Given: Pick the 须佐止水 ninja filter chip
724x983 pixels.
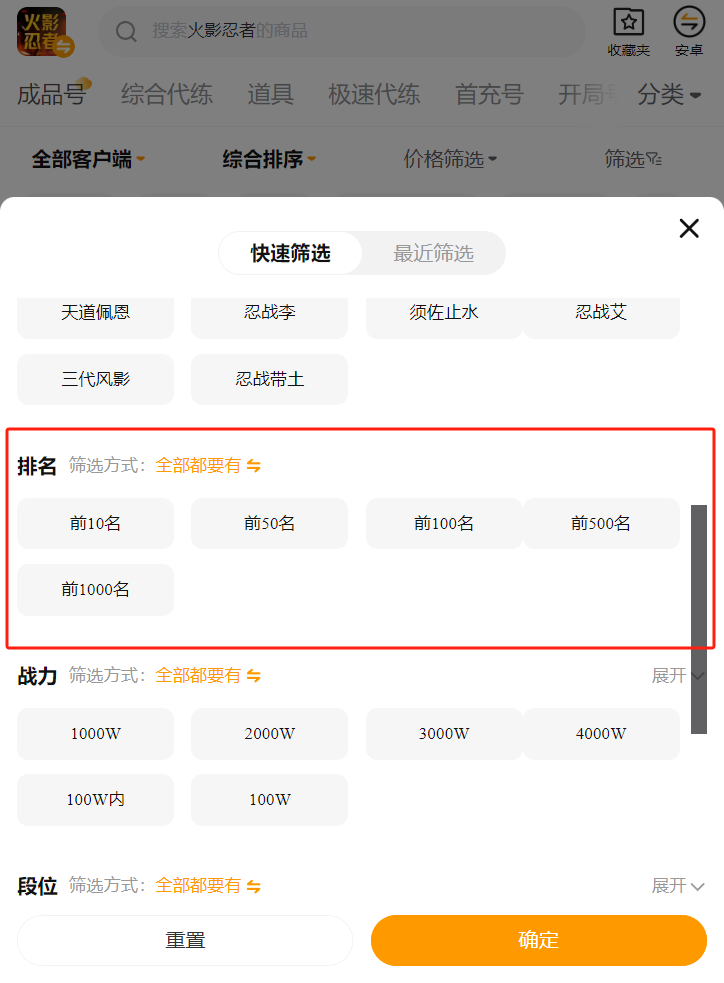Looking at the screenshot, I should click(x=443, y=312).
